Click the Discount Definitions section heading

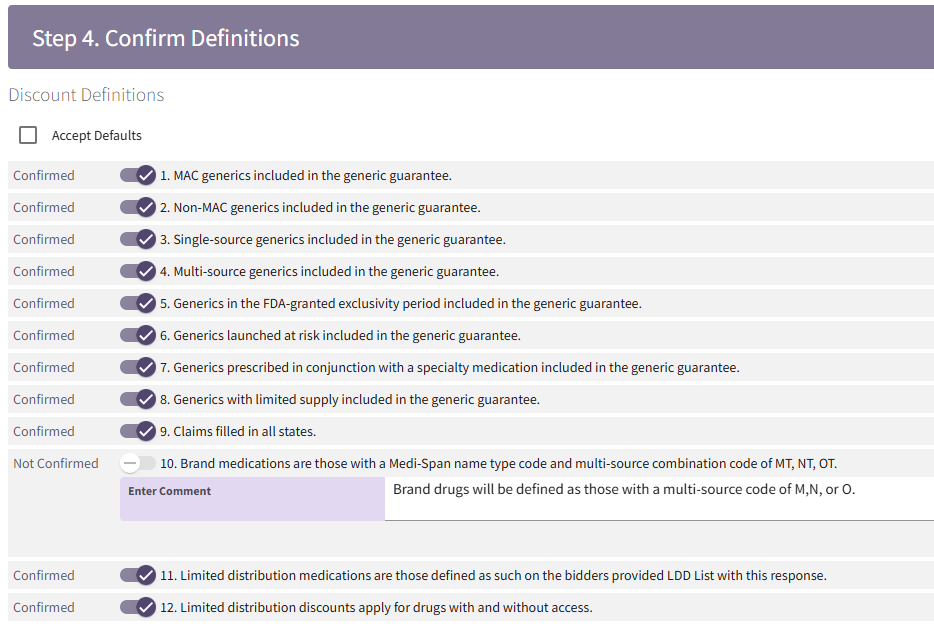tap(86, 95)
